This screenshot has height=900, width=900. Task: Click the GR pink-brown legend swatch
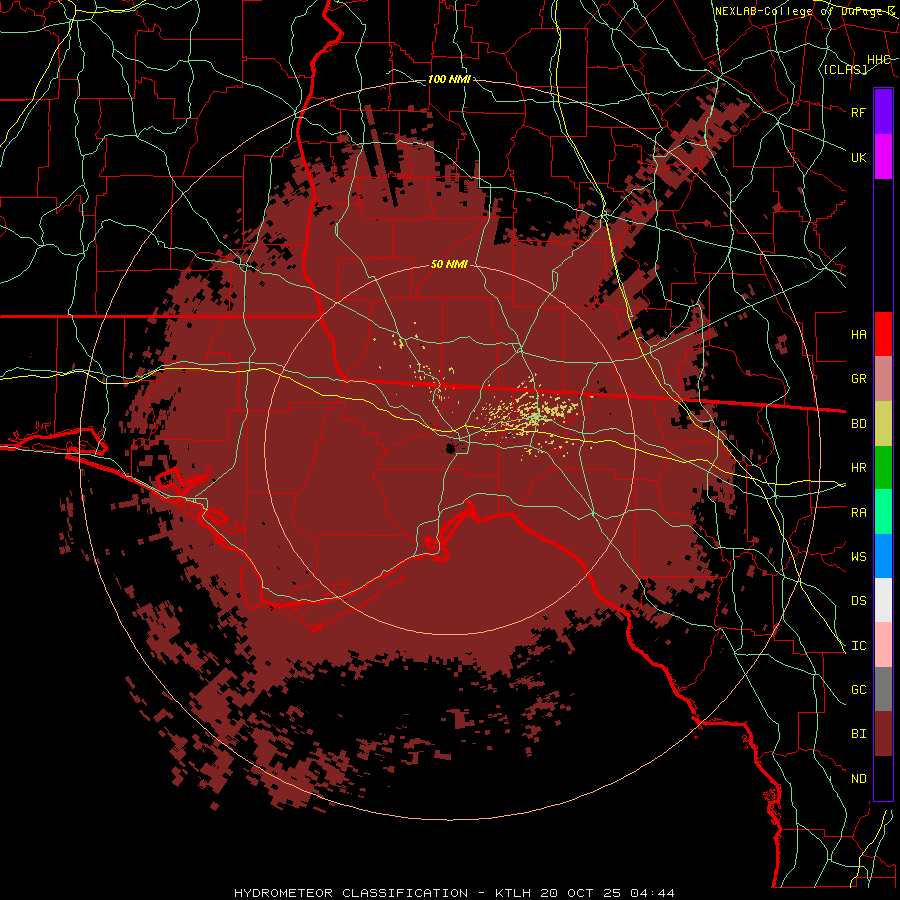point(883,378)
